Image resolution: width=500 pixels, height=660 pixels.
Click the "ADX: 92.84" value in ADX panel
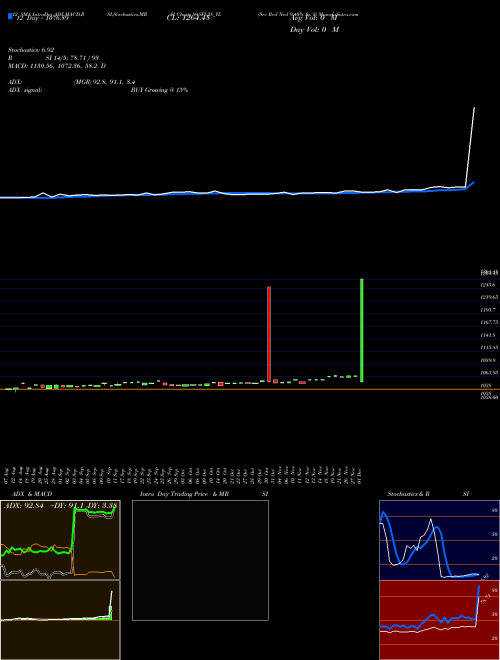tap(25, 505)
